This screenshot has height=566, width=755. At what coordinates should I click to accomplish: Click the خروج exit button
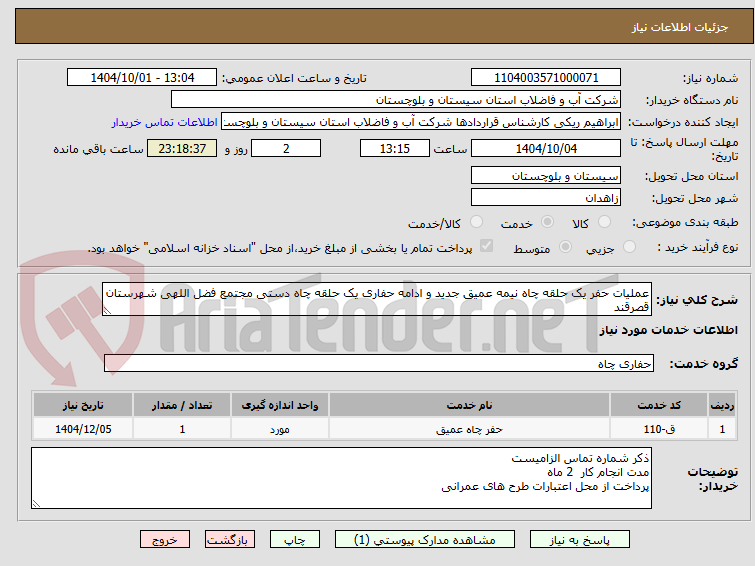(165, 540)
